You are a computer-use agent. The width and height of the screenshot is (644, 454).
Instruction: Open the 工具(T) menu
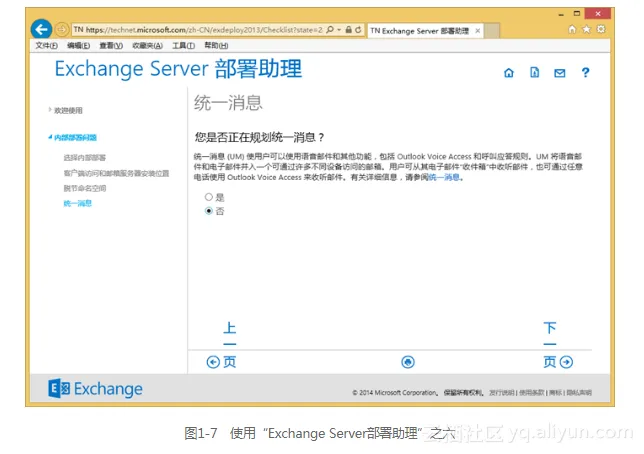pyautogui.click(x=183, y=46)
